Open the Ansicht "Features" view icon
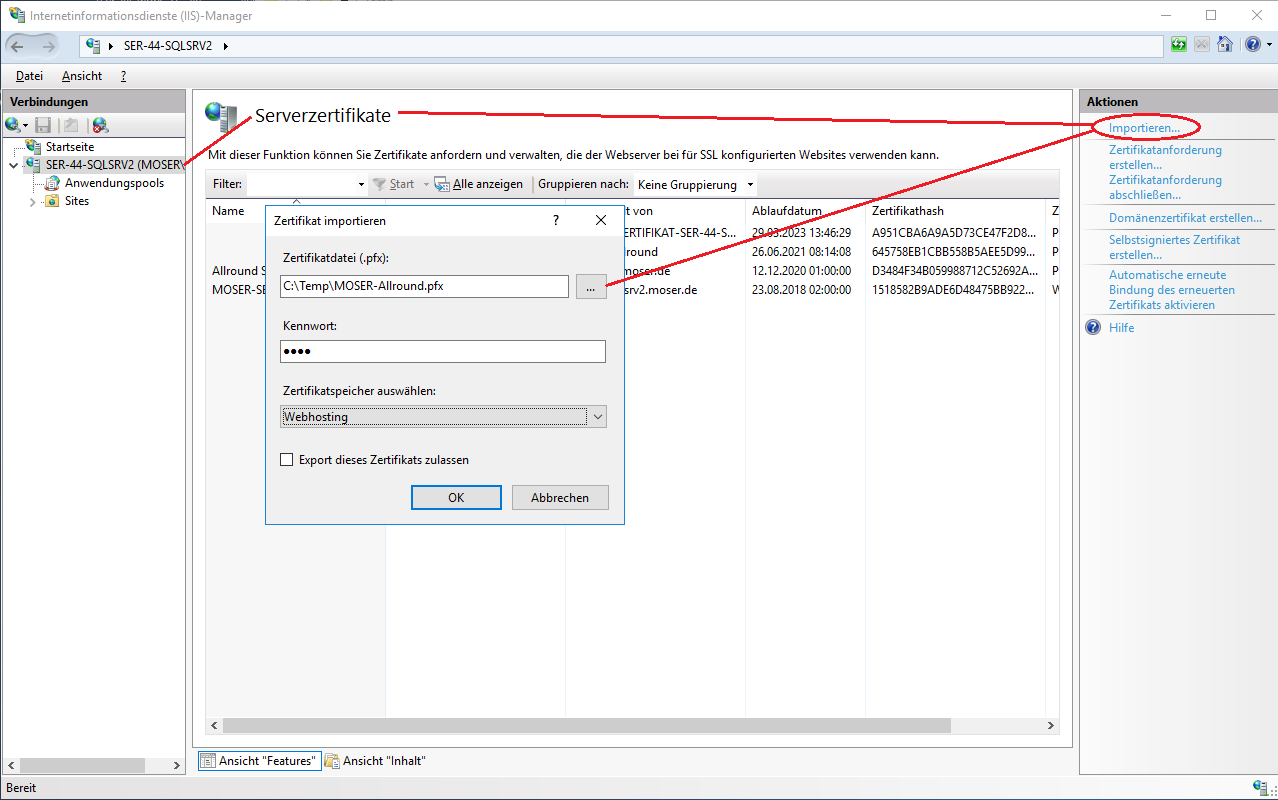 (x=208, y=761)
